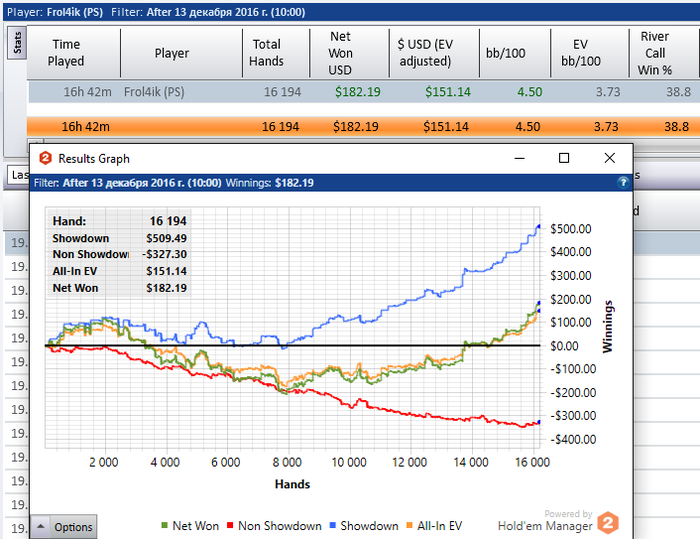
Task: Close the Results Graph window
Action: pos(609,158)
